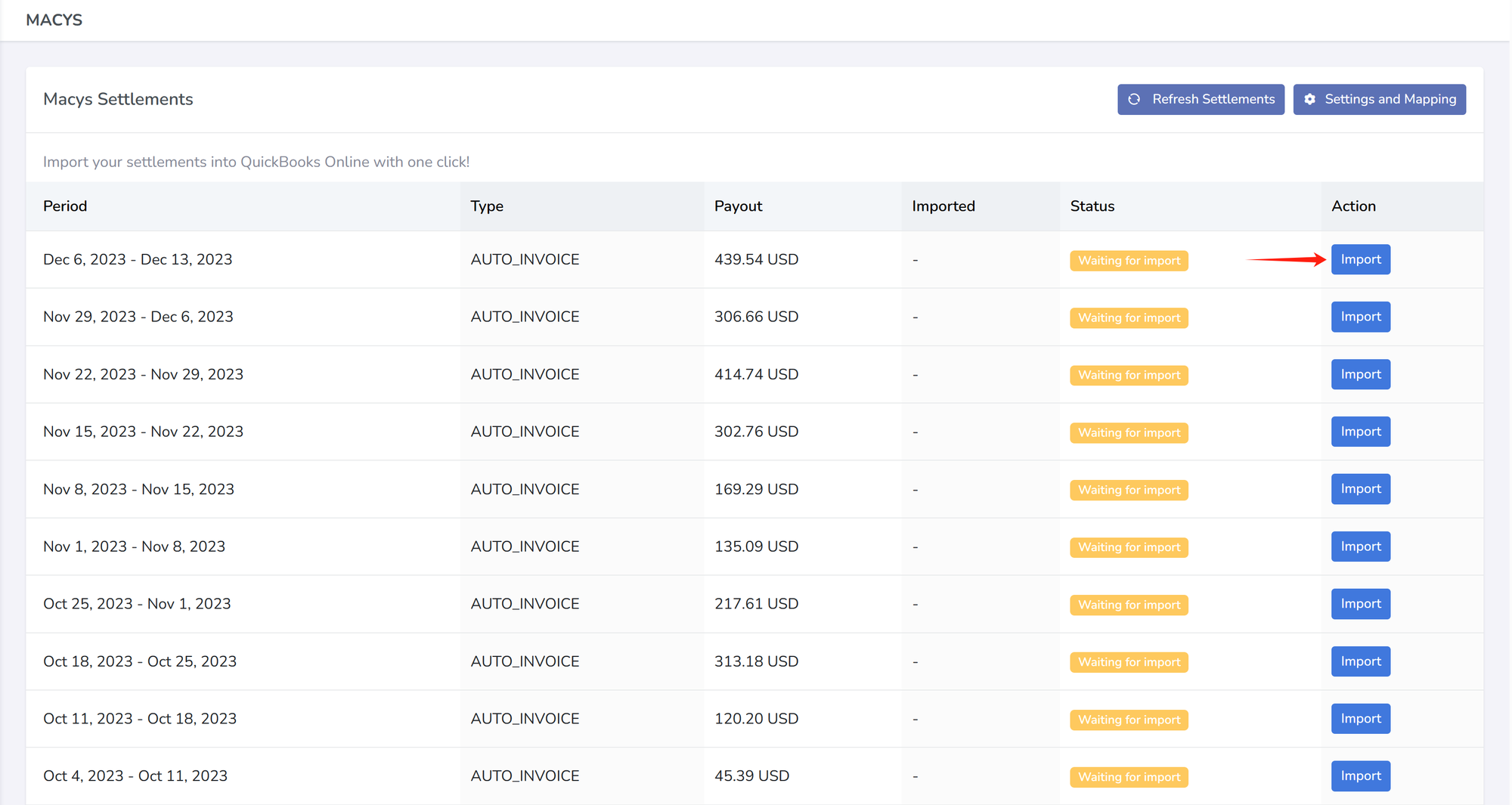Select the period Oct 25, 2023 - Nov 1, 2023
This screenshot has width=1512, height=805.
[137, 604]
